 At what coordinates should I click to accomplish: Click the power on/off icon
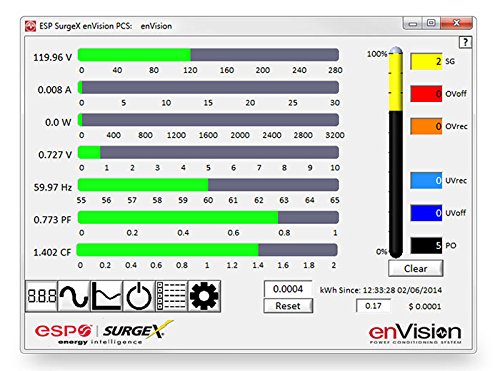click(x=139, y=296)
